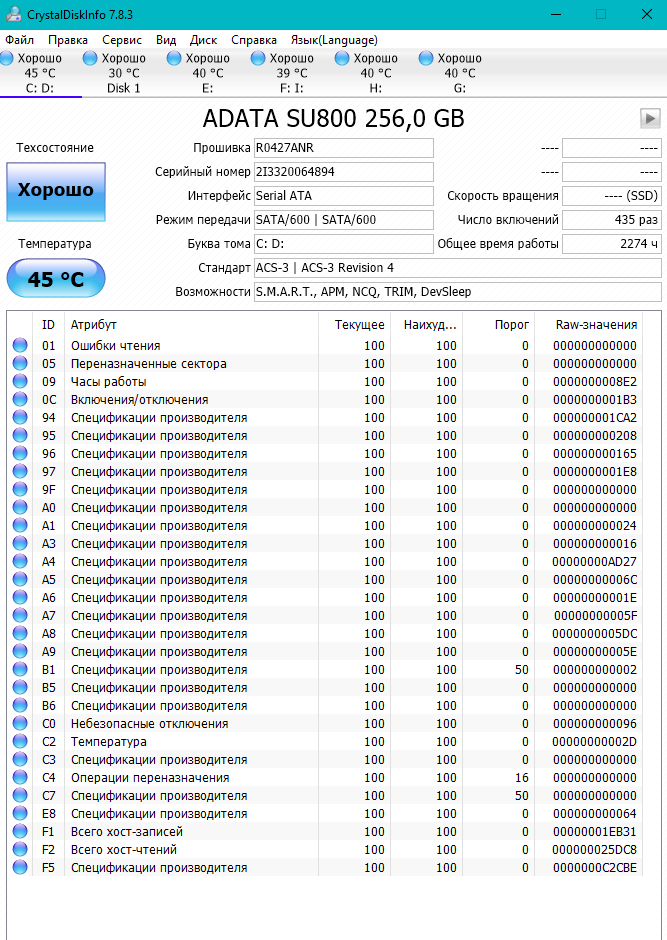This screenshot has height=940, width=667.
Task: Select the Disk 1 tab
Action: 123,73
